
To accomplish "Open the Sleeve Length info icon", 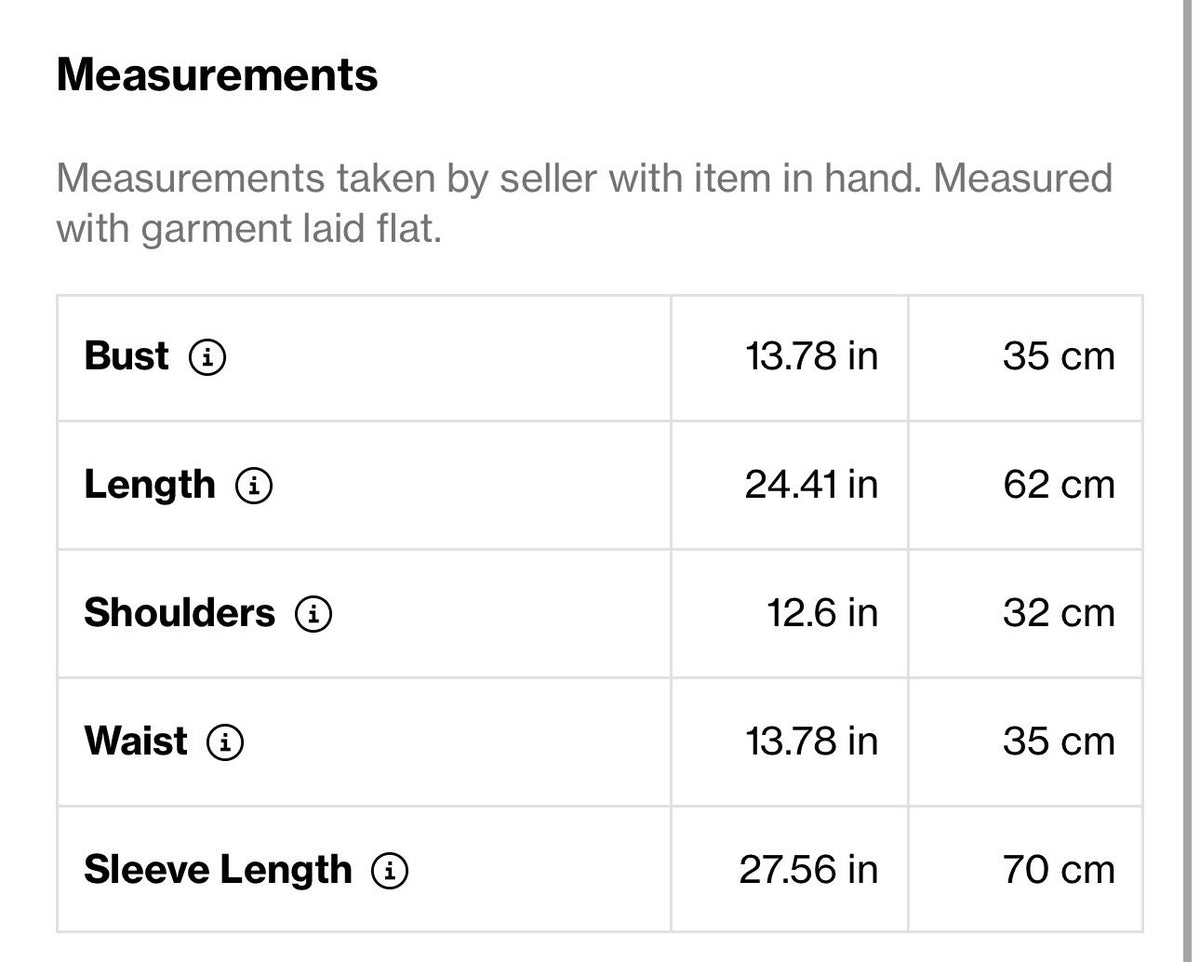I will [x=390, y=870].
